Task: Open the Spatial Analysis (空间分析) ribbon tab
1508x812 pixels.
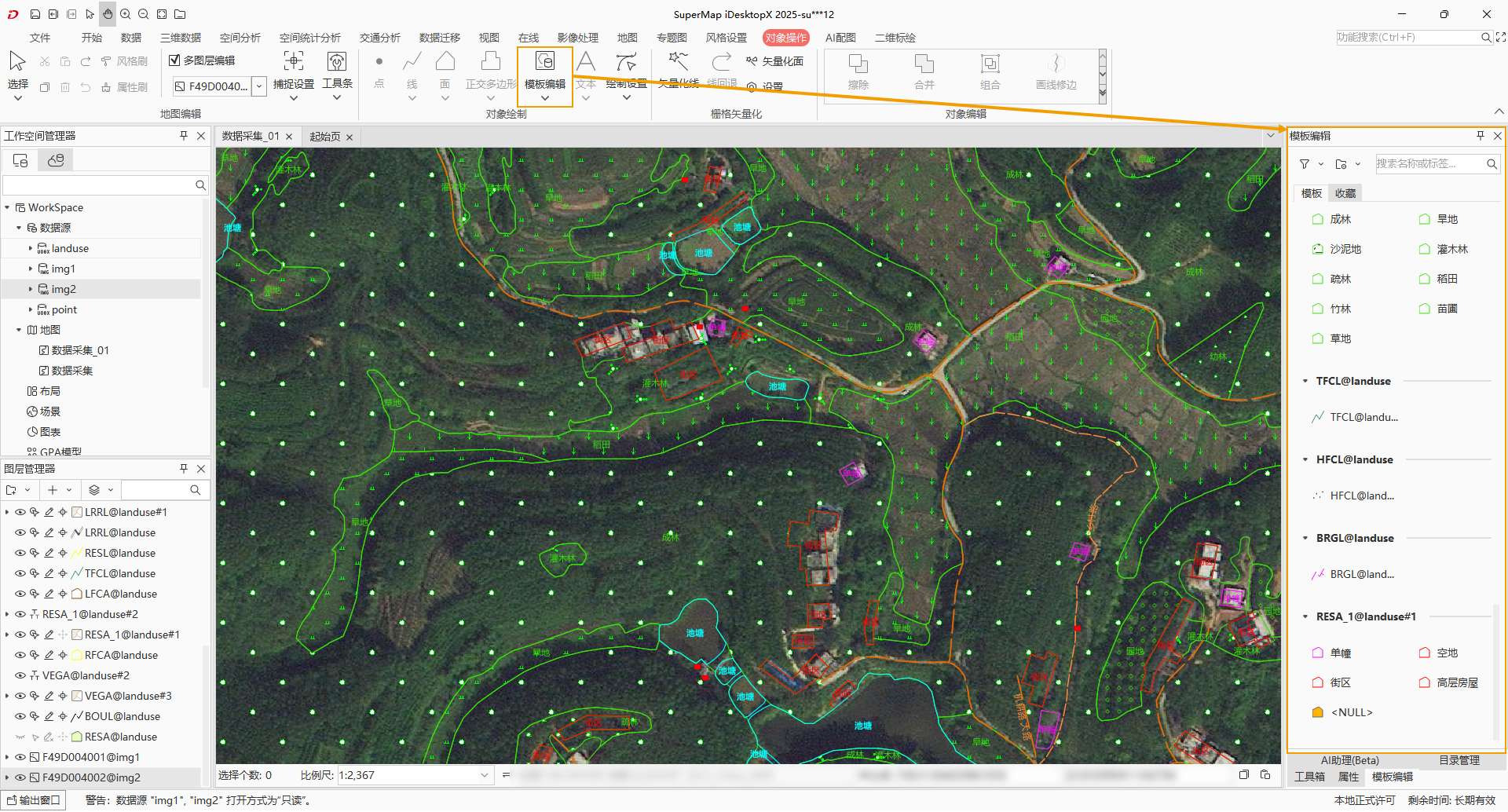Action: pyautogui.click(x=240, y=38)
